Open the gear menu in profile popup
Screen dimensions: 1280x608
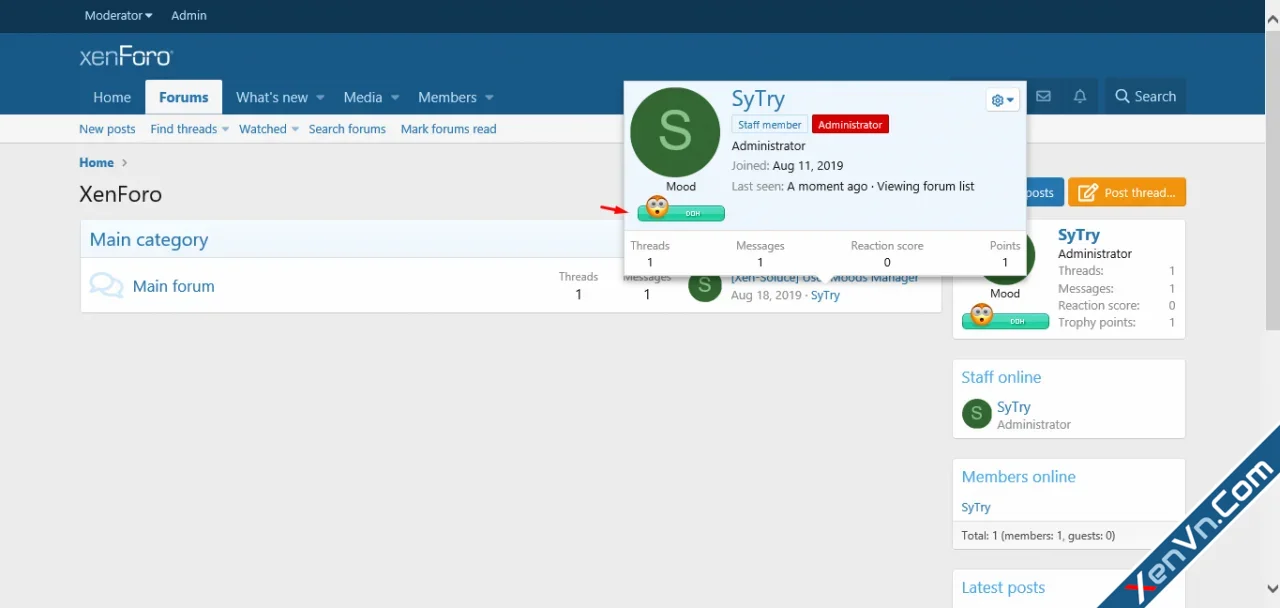coord(1002,100)
